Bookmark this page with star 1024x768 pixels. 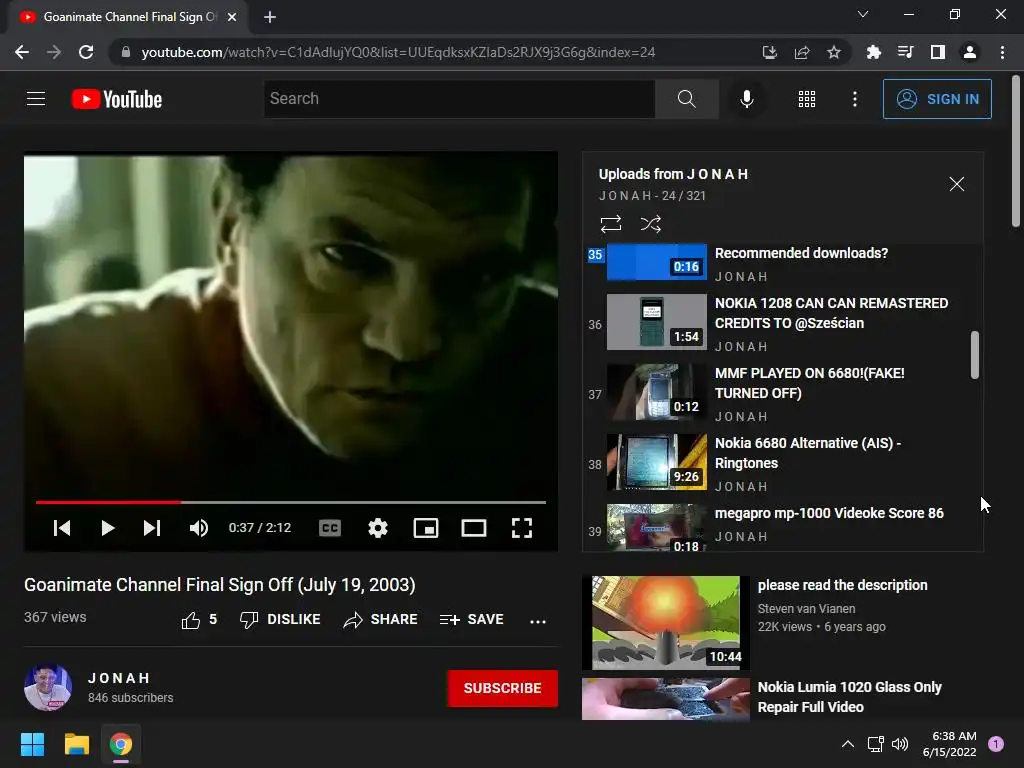[834, 52]
